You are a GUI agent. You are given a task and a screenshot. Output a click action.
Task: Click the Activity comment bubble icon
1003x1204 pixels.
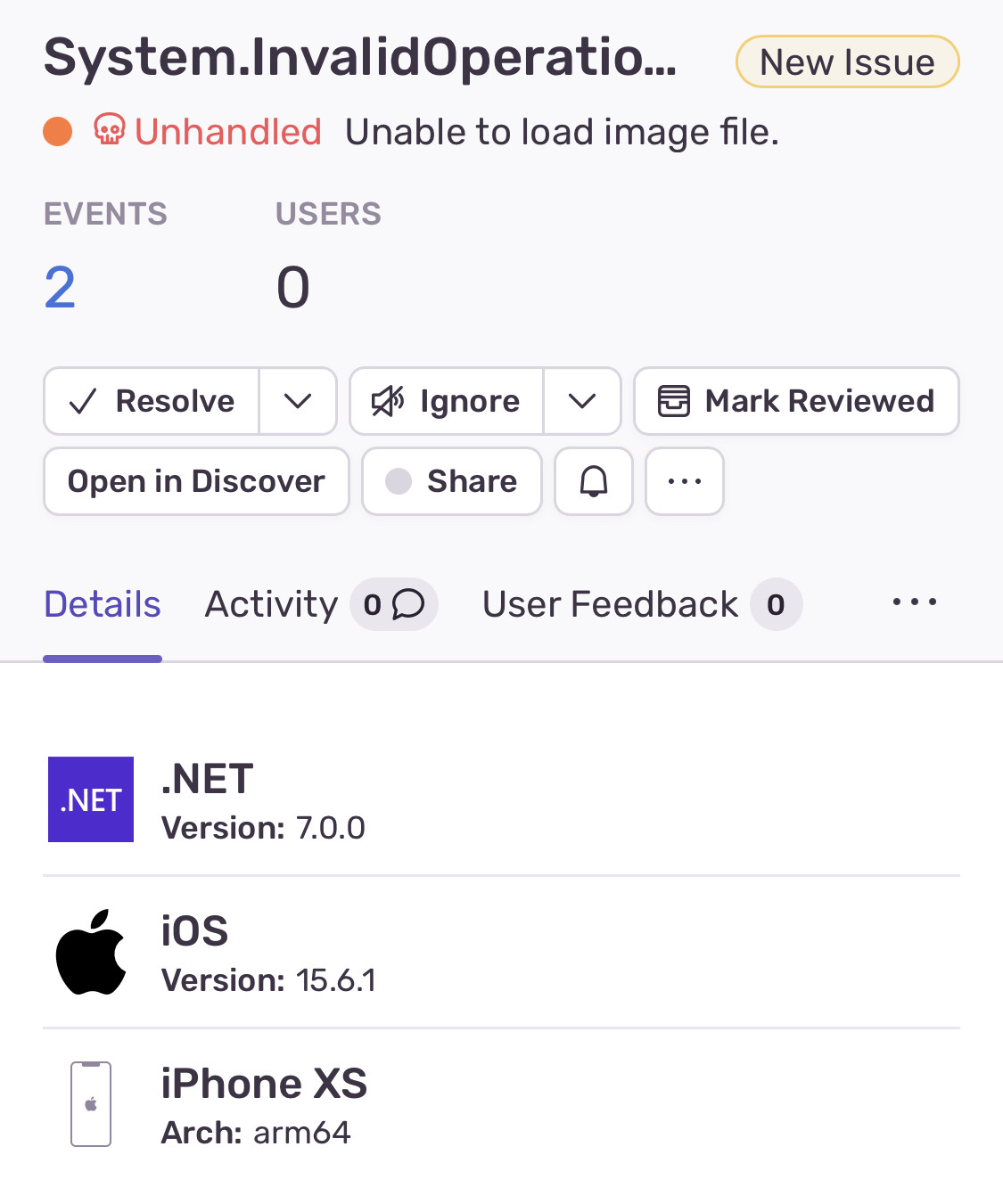coord(408,604)
